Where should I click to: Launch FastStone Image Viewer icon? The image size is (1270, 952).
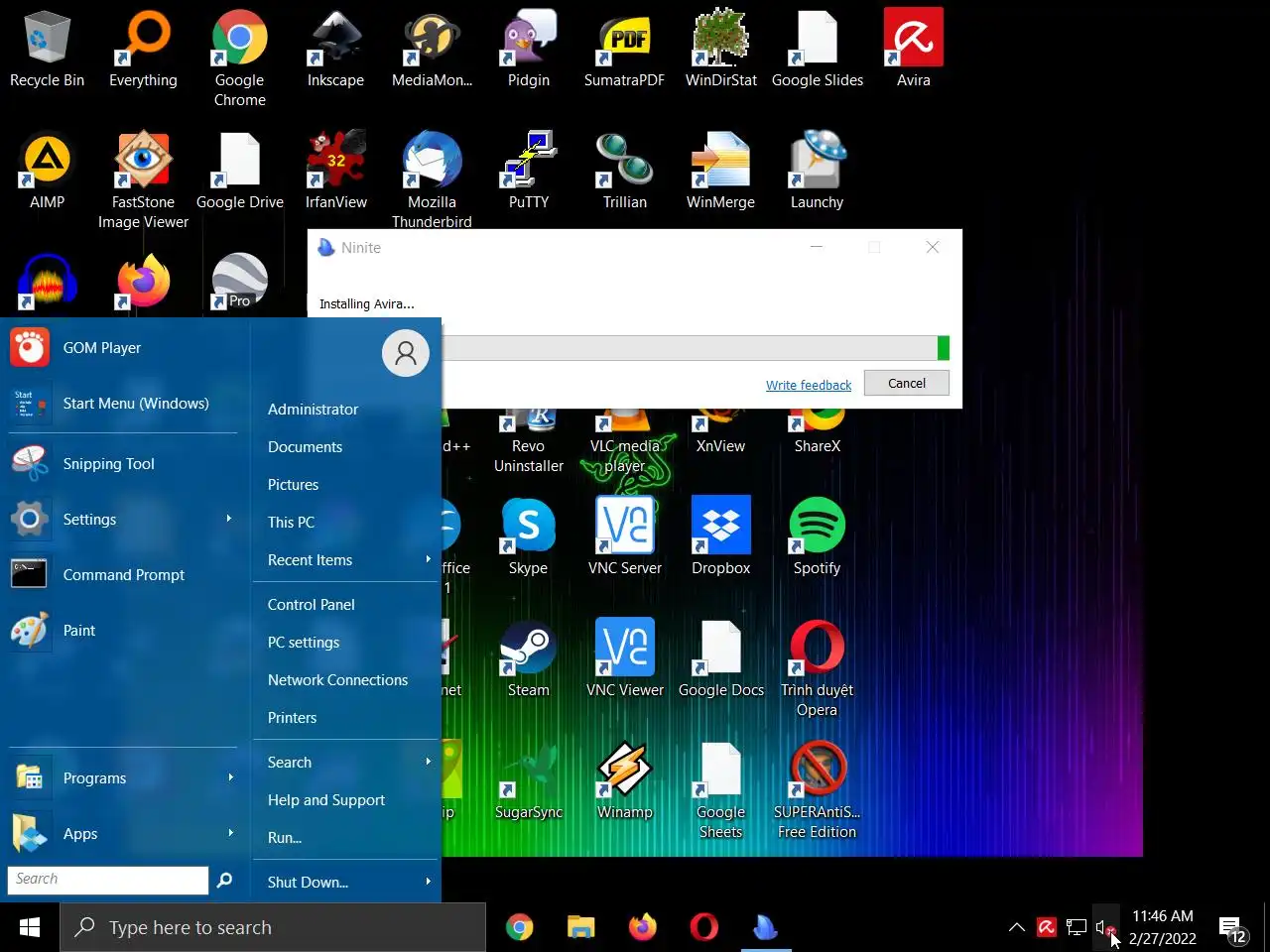click(x=143, y=180)
